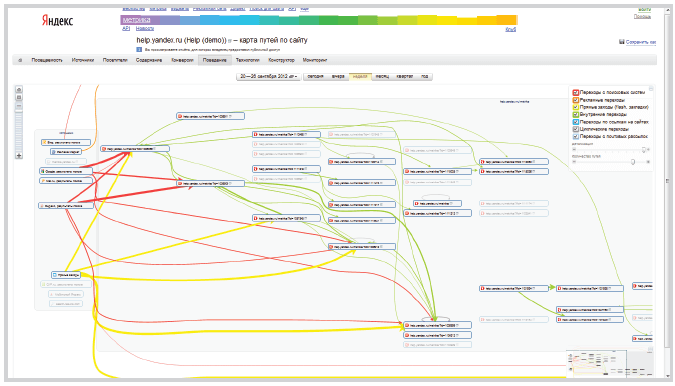Click the topmost map control icon above zoom slider
The height and width of the screenshot is (386, 675).
click(x=19, y=90)
